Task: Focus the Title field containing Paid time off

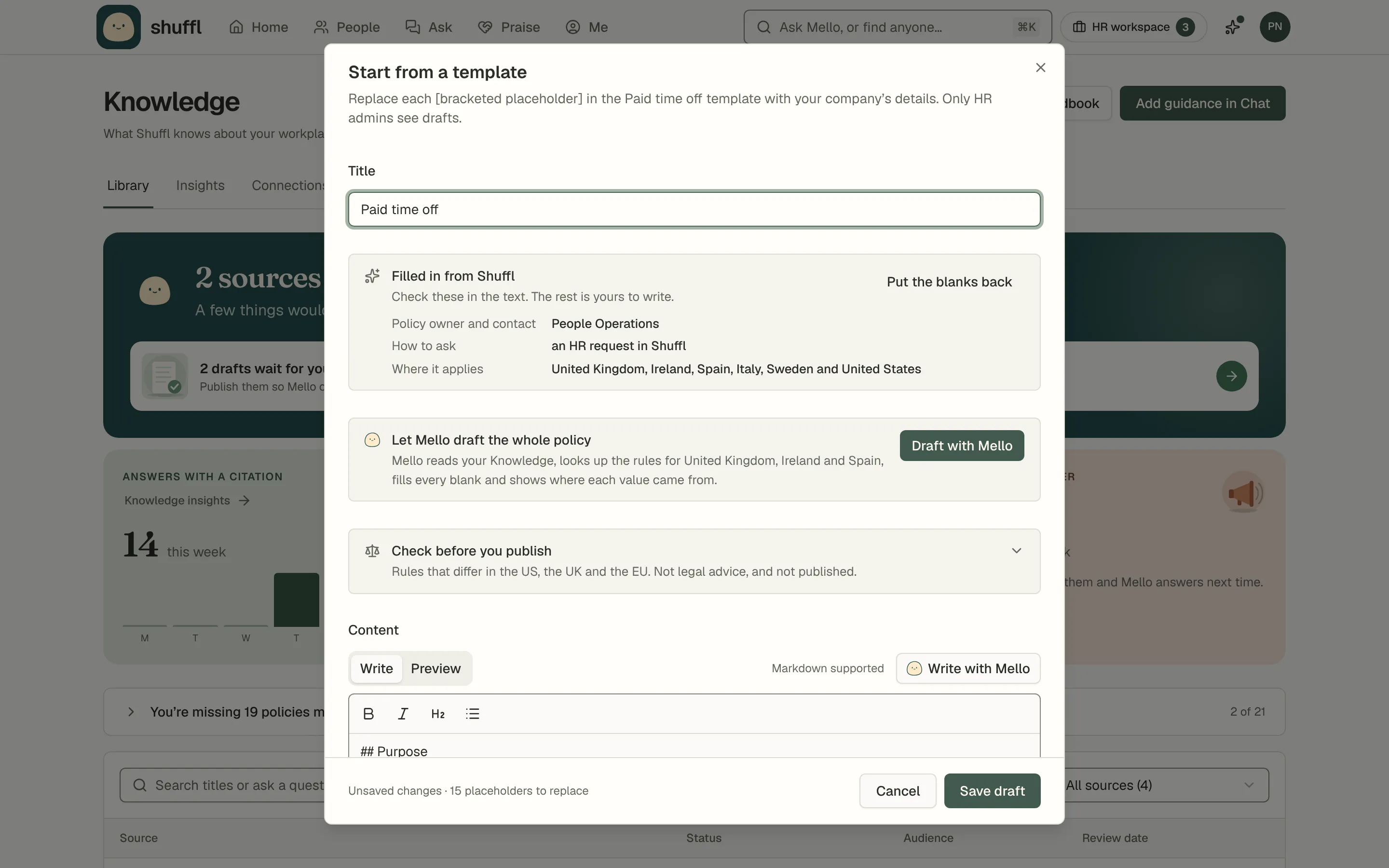Action: coord(694,210)
